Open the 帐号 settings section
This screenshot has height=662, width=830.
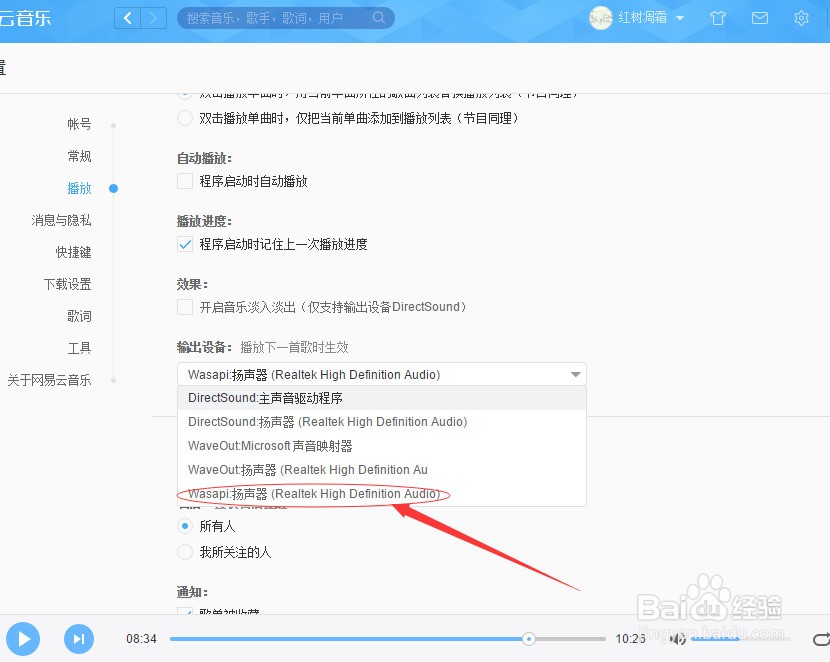(x=79, y=124)
